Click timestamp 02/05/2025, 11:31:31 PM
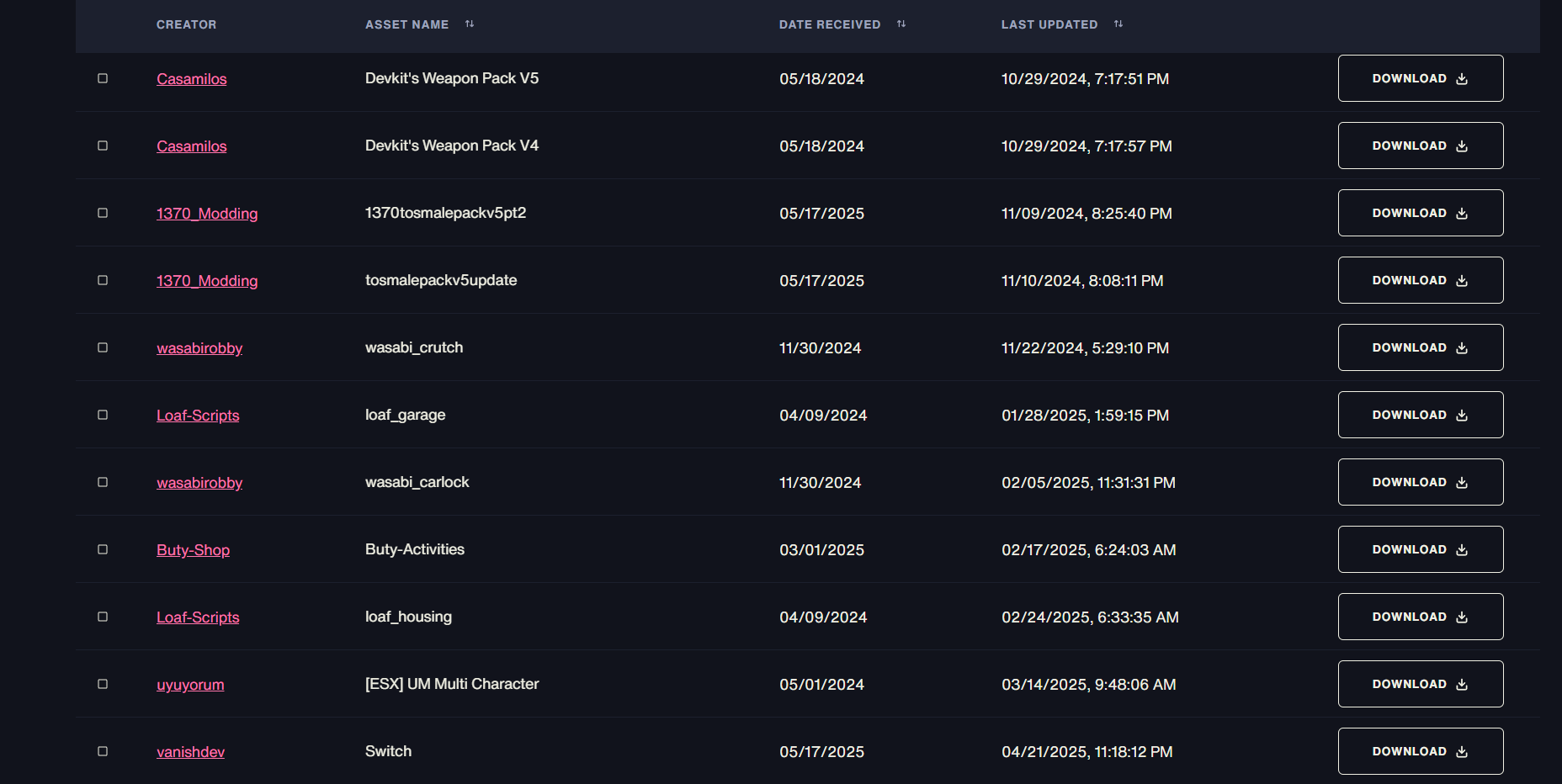 [1088, 483]
